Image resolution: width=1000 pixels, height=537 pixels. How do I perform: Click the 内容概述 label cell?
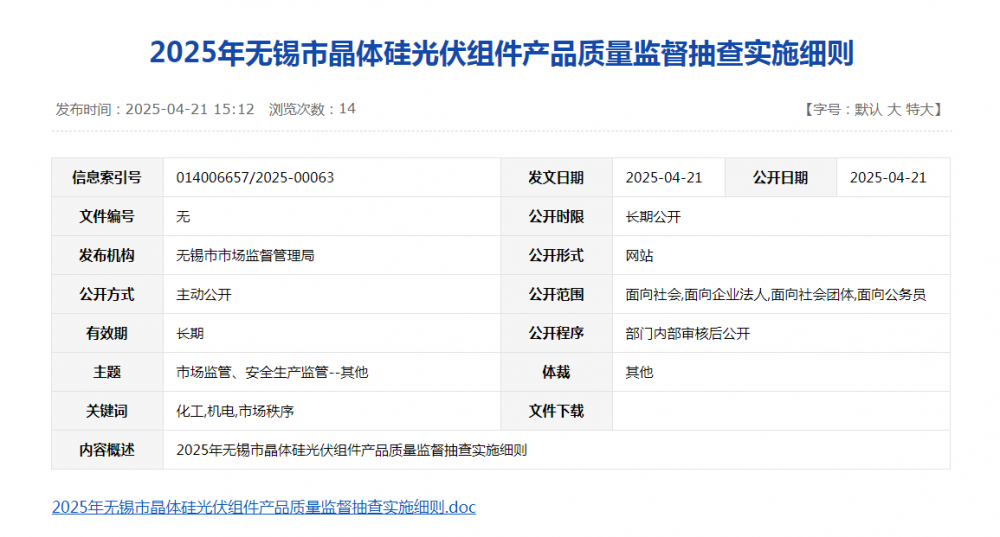[x=107, y=450]
